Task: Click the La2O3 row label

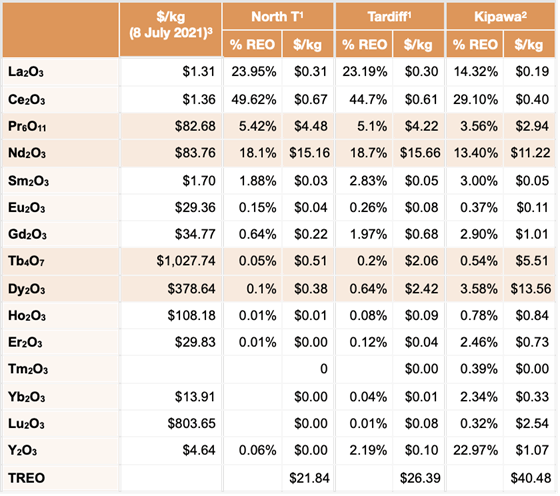Action: [x=26, y=72]
